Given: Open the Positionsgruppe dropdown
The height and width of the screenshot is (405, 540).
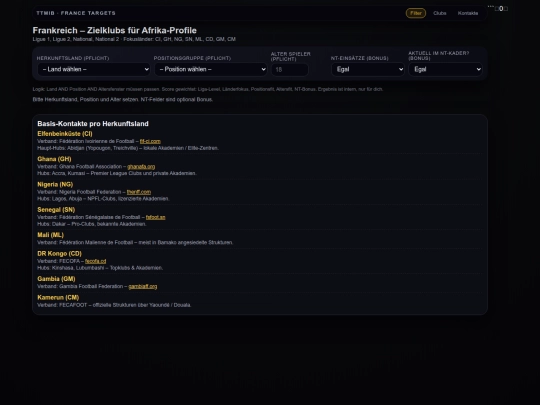Looking at the screenshot, I should click(211, 69).
